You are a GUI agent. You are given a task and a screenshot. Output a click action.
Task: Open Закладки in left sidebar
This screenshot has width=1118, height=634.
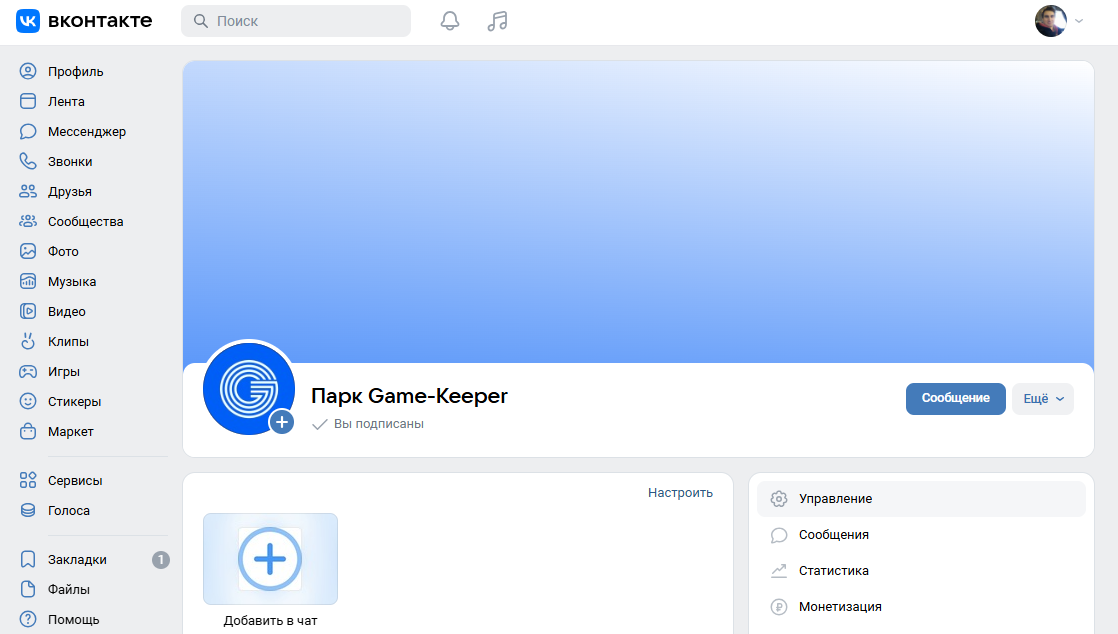point(77,560)
